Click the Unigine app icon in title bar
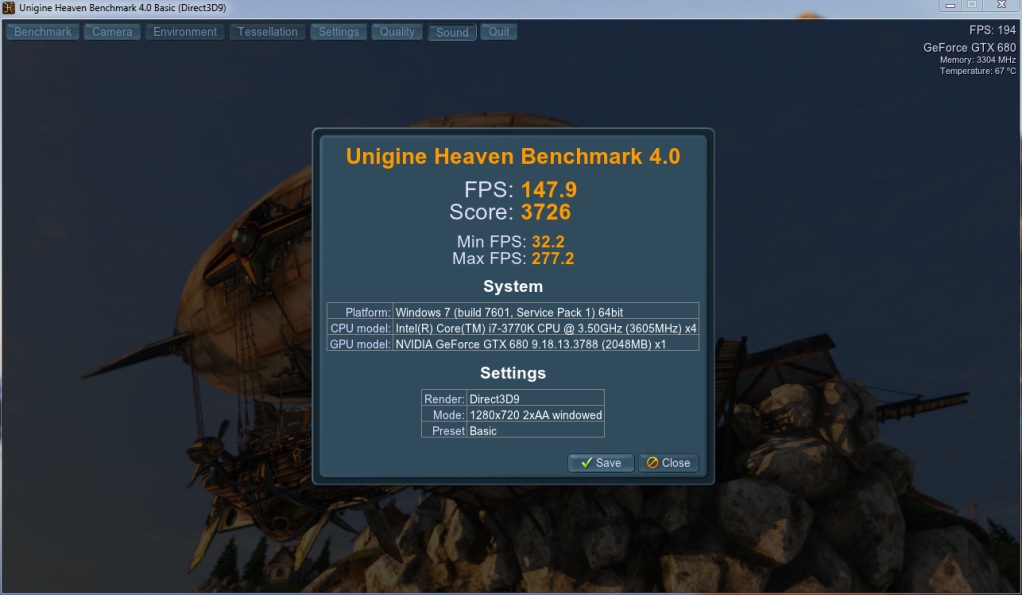The image size is (1022, 595). pyautogui.click(x=9, y=8)
